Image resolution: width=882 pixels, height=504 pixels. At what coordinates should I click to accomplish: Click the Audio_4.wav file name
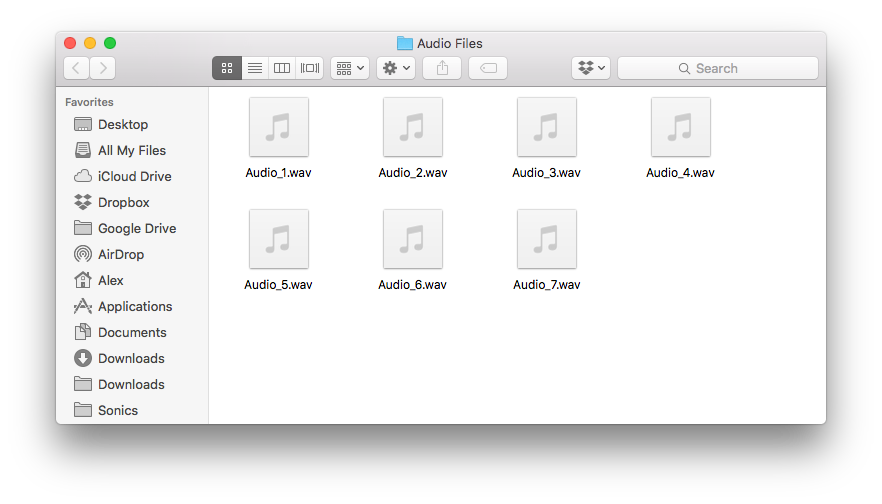pos(680,173)
